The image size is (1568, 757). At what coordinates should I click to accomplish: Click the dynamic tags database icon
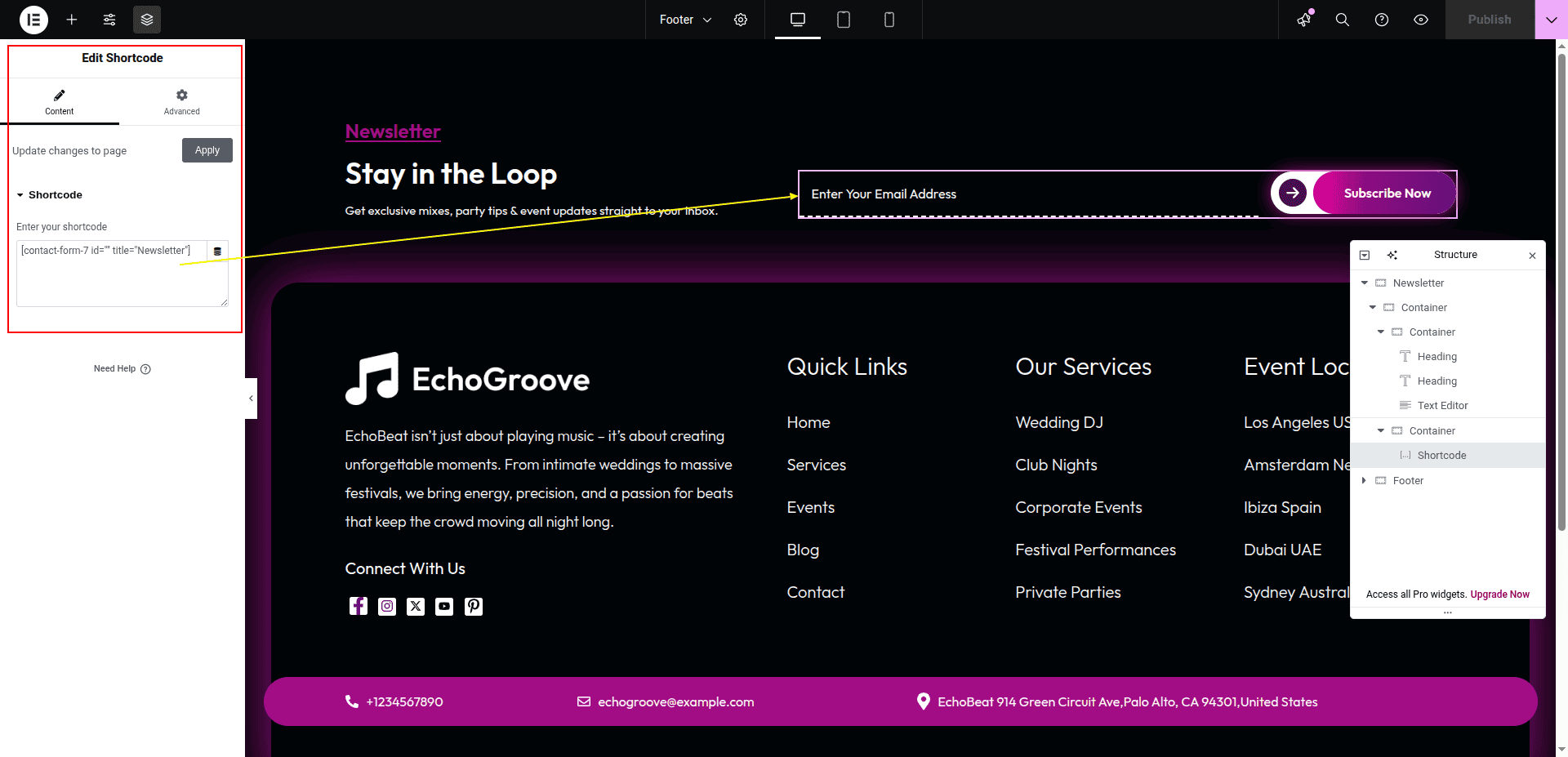click(x=217, y=252)
